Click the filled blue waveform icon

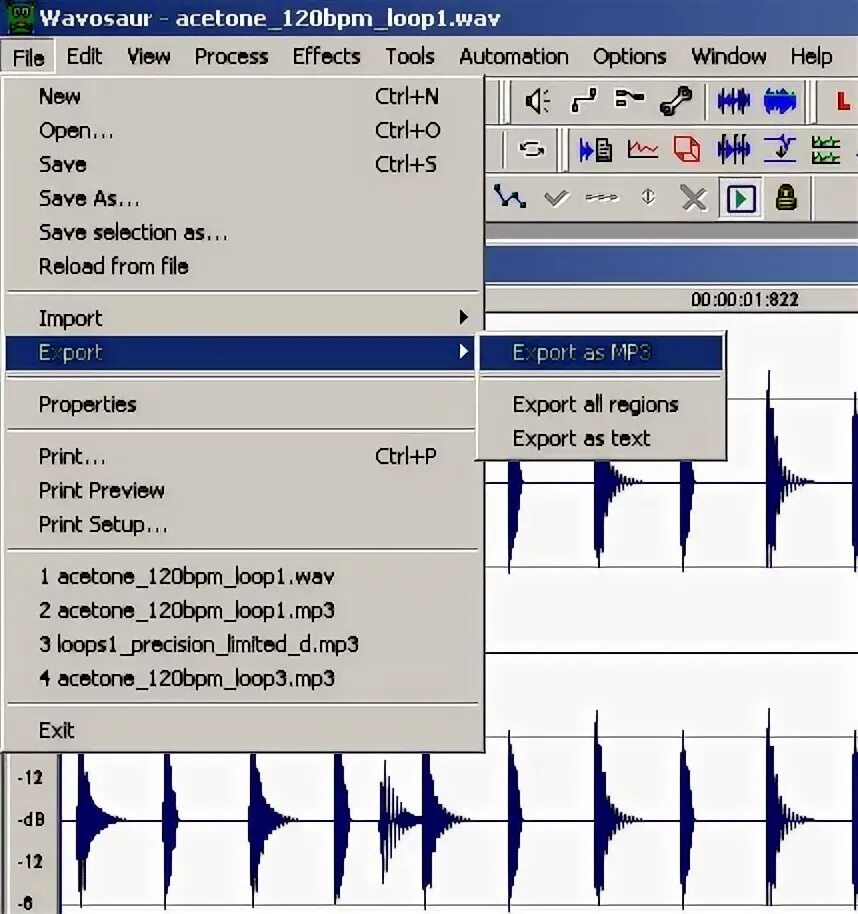point(779,101)
